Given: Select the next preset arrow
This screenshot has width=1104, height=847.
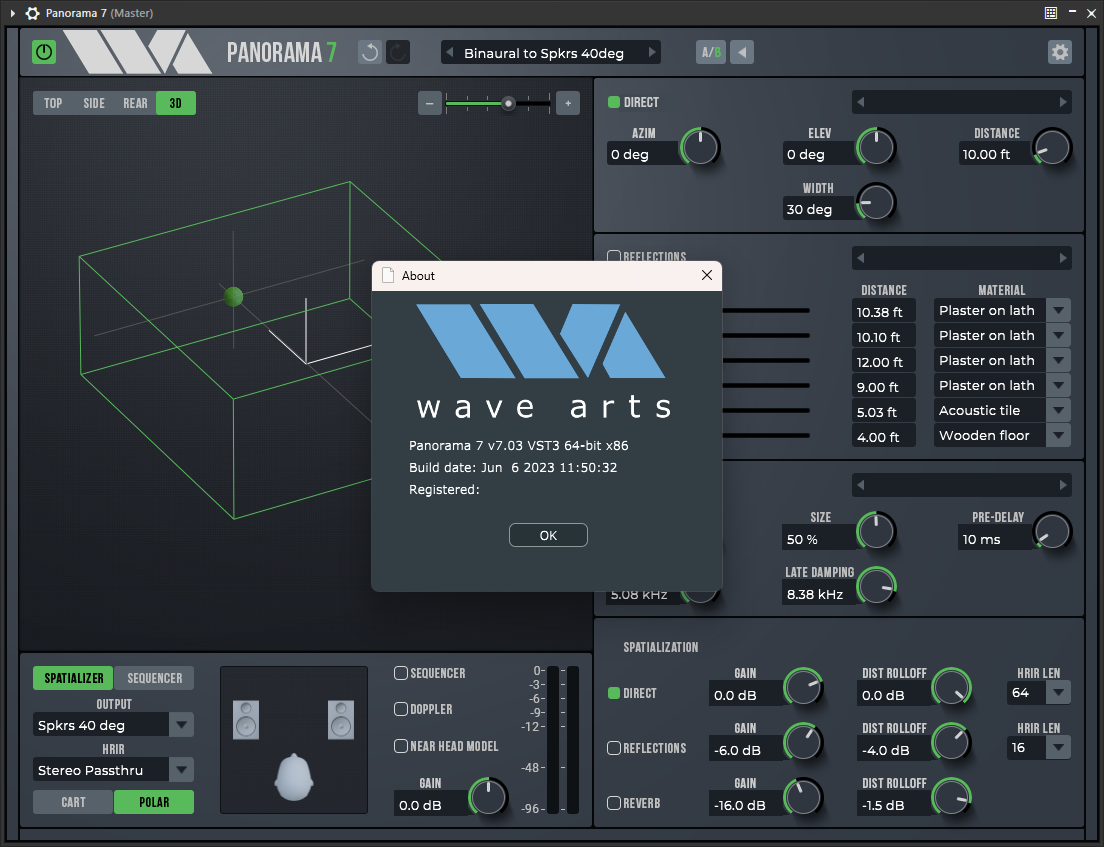Looking at the screenshot, I should pos(652,53).
